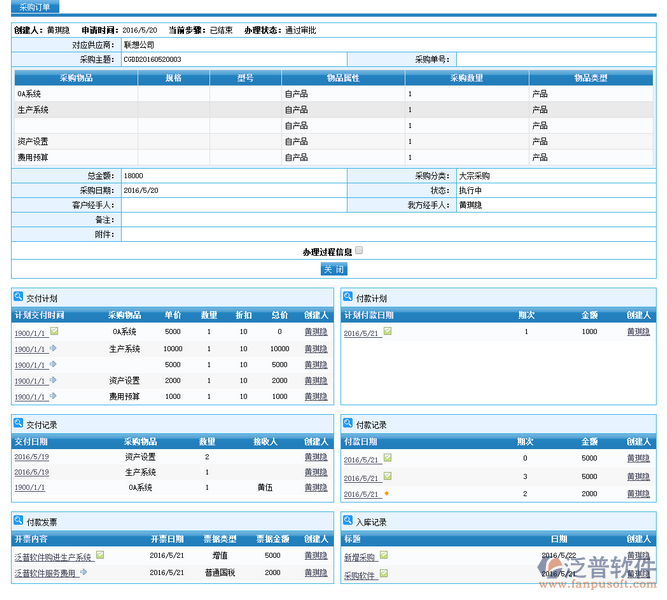The height and width of the screenshot is (600, 667).
Task: Open delivery record 2016/5/19 for 生产系统
Action: coord(31,472)
